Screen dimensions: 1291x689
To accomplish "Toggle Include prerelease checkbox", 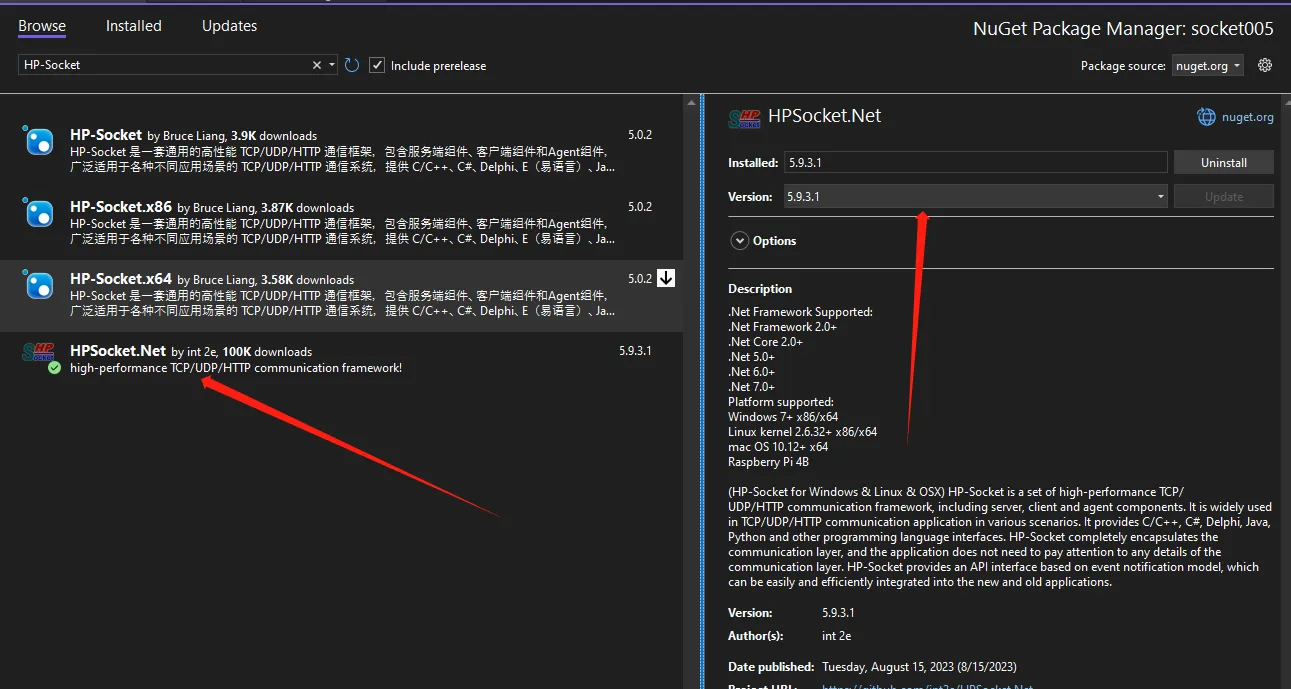I will coord(377,65).
